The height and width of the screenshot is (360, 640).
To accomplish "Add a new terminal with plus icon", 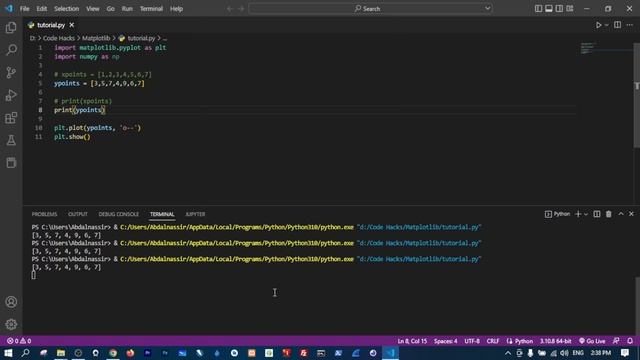I will click(578, 214).
